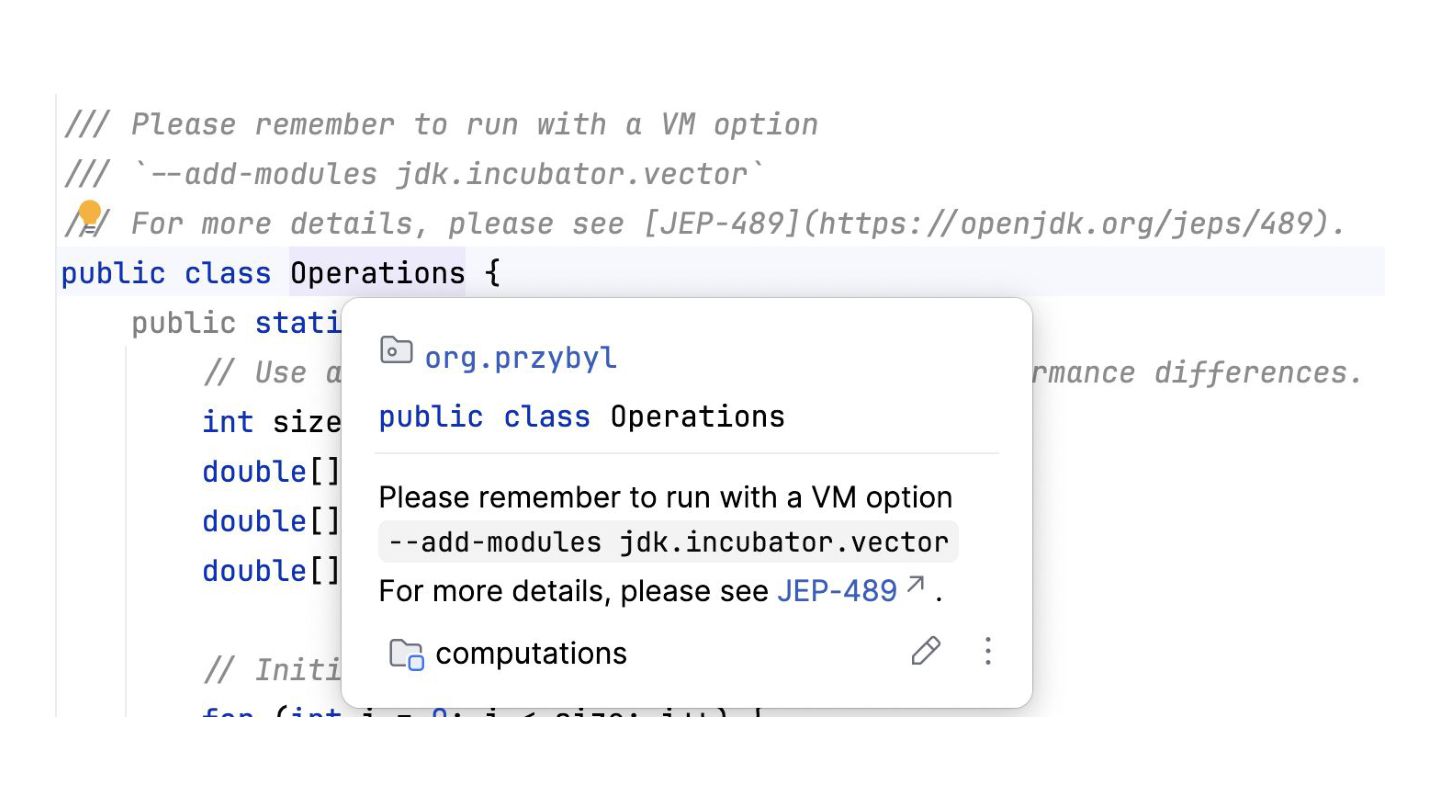Click the jdk.incubator.vector text in the editor comment
Screen dimensions: 1440x810
point(571,174)
